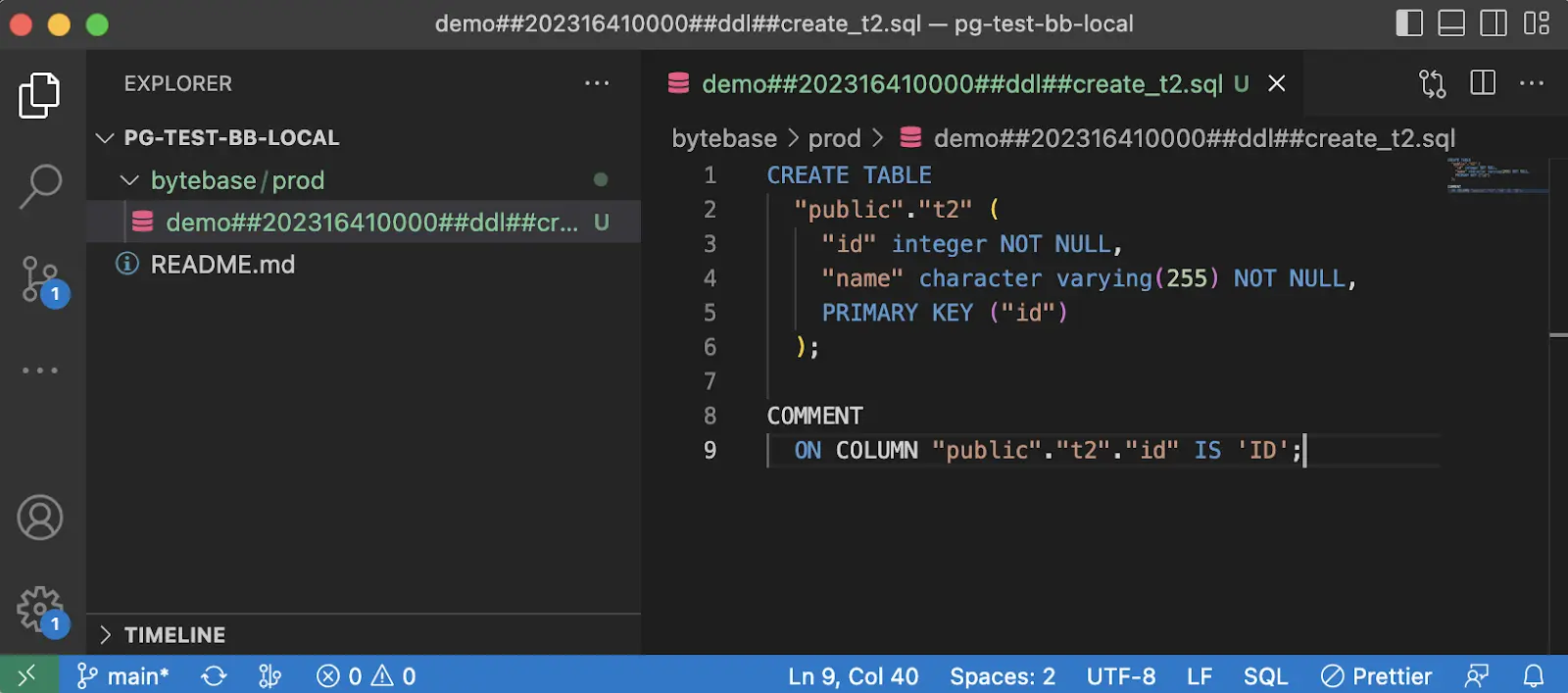This screenshot has height=693, width=1568.
Task: Show additional activity bar views ellipsis
Action: pyautogui.click(x=40, y=371)
